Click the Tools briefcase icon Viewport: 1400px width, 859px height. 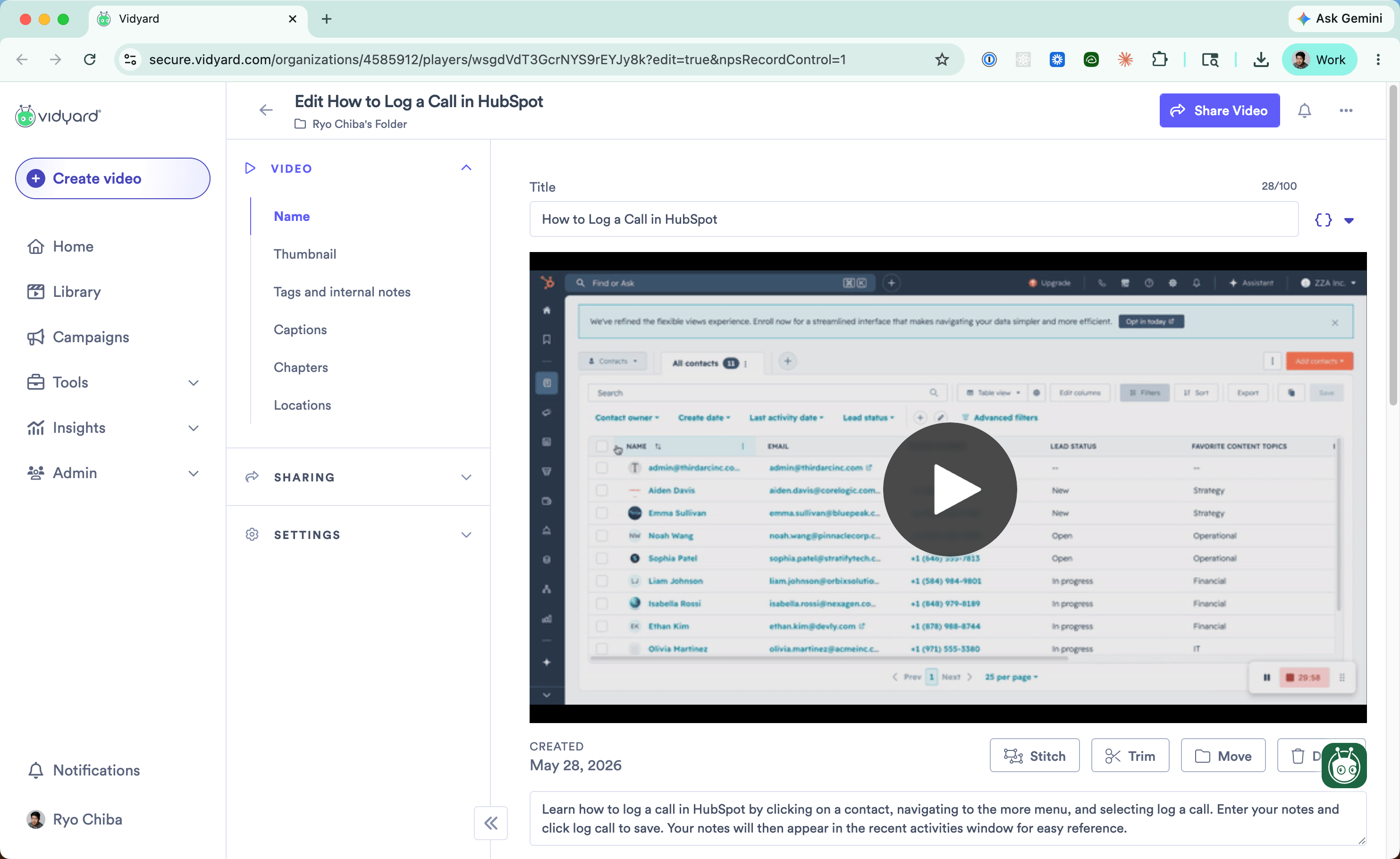pyautogui.click(x=36, y=382)
